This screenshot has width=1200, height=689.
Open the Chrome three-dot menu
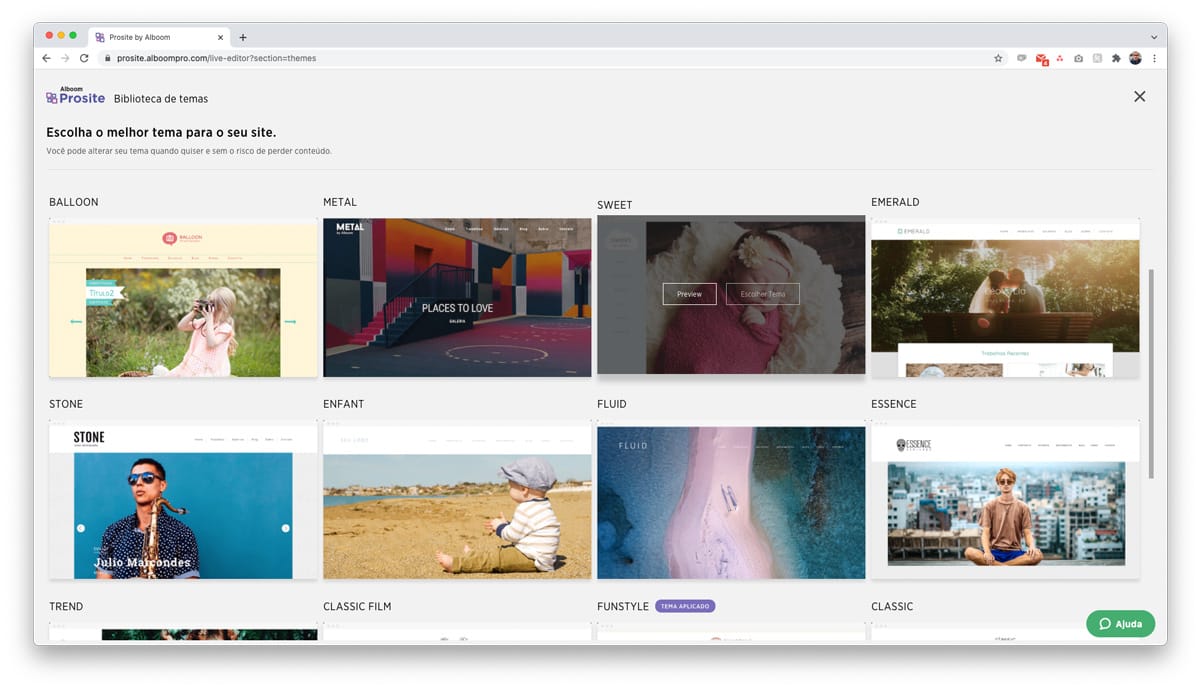point(1154,58)
